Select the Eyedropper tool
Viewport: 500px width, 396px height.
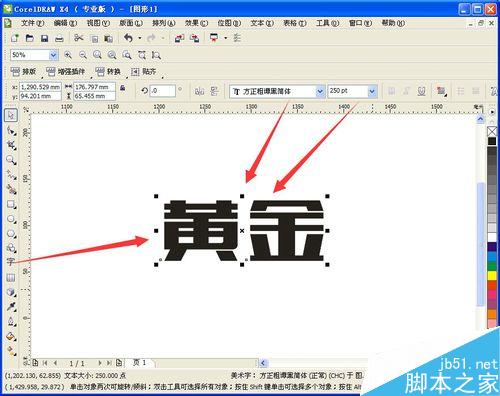click(x=11, y=307)
